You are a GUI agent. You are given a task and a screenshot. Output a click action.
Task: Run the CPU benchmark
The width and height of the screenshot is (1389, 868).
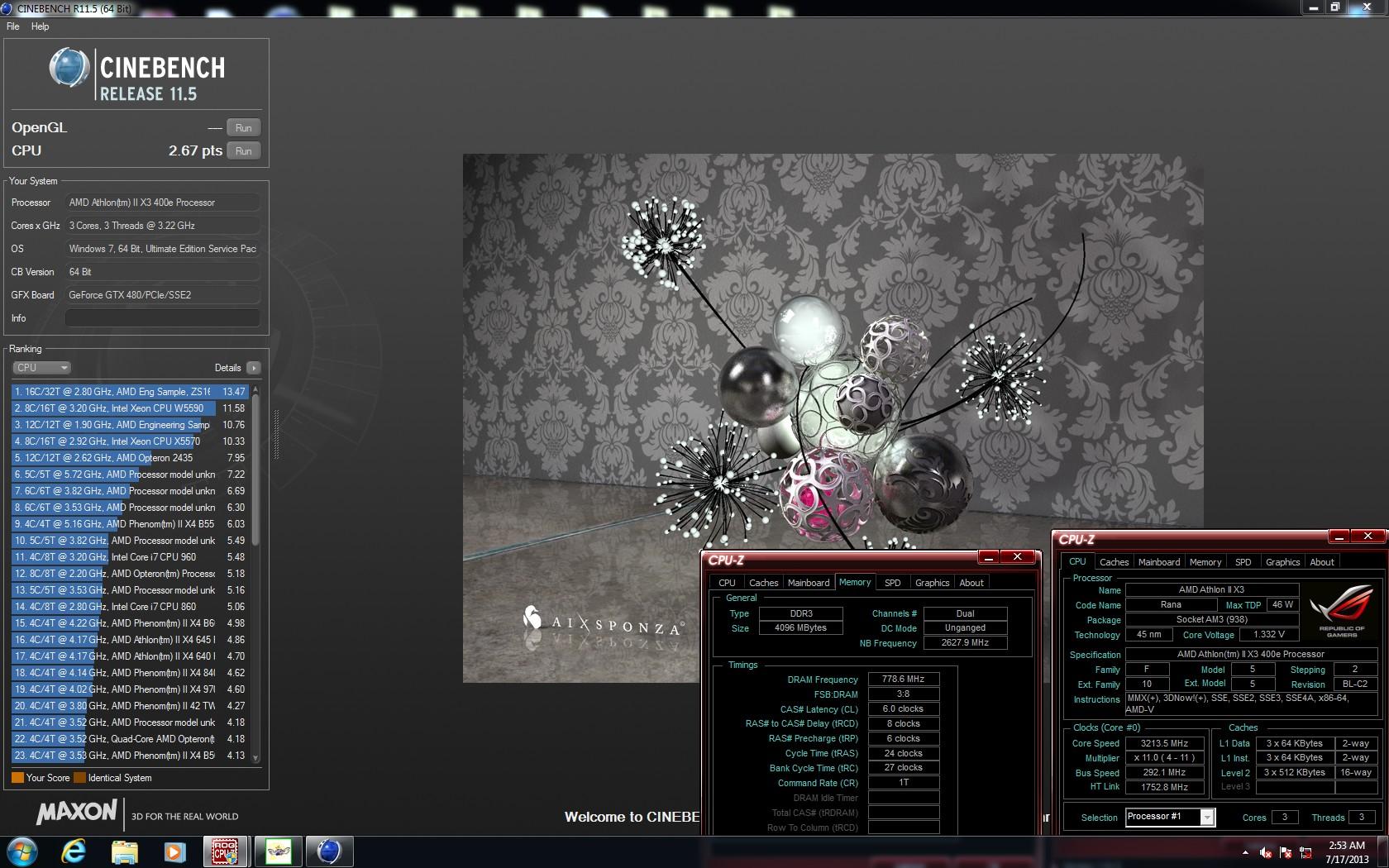243,151
